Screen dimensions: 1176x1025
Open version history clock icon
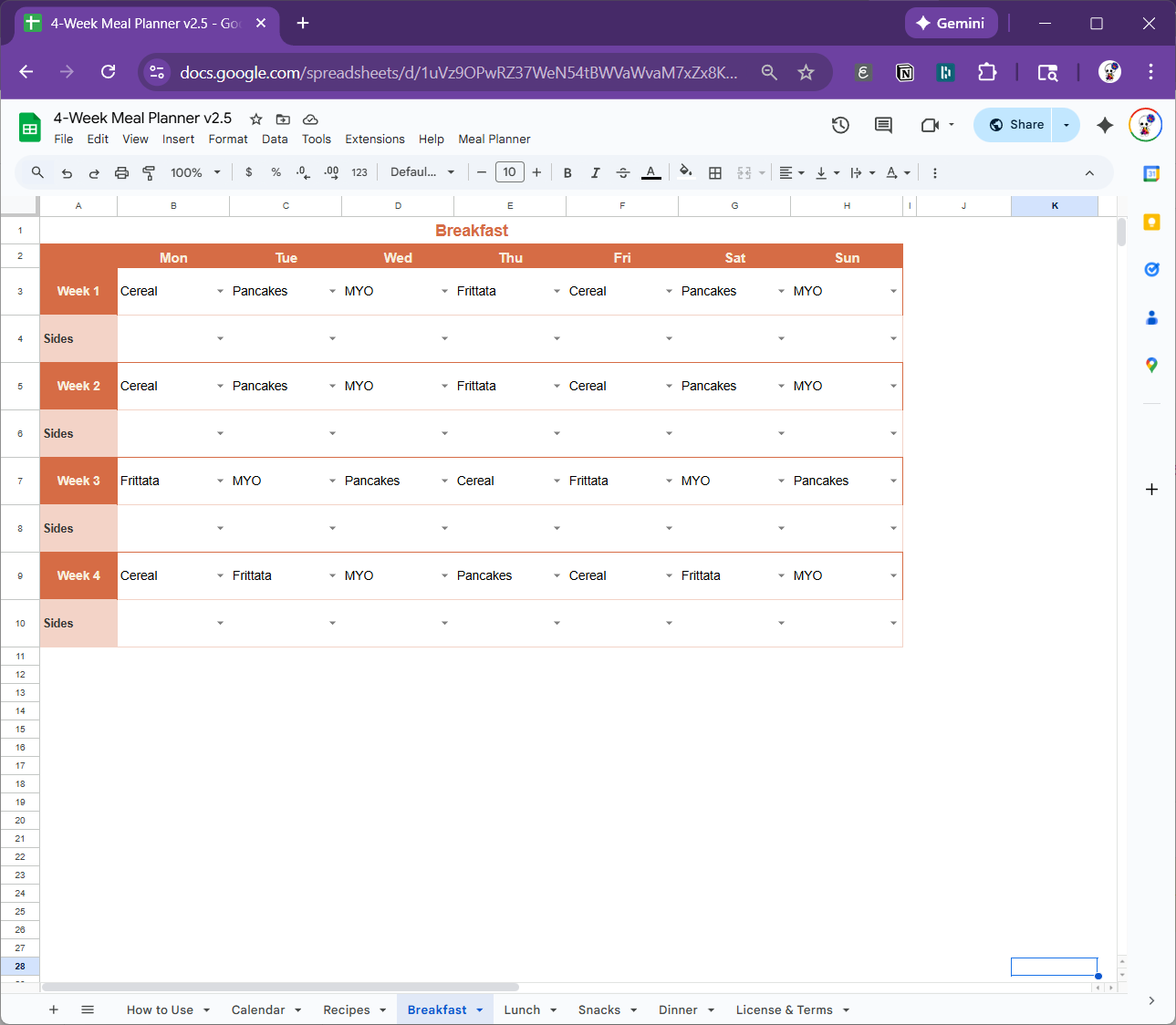[x=840, y=125]
